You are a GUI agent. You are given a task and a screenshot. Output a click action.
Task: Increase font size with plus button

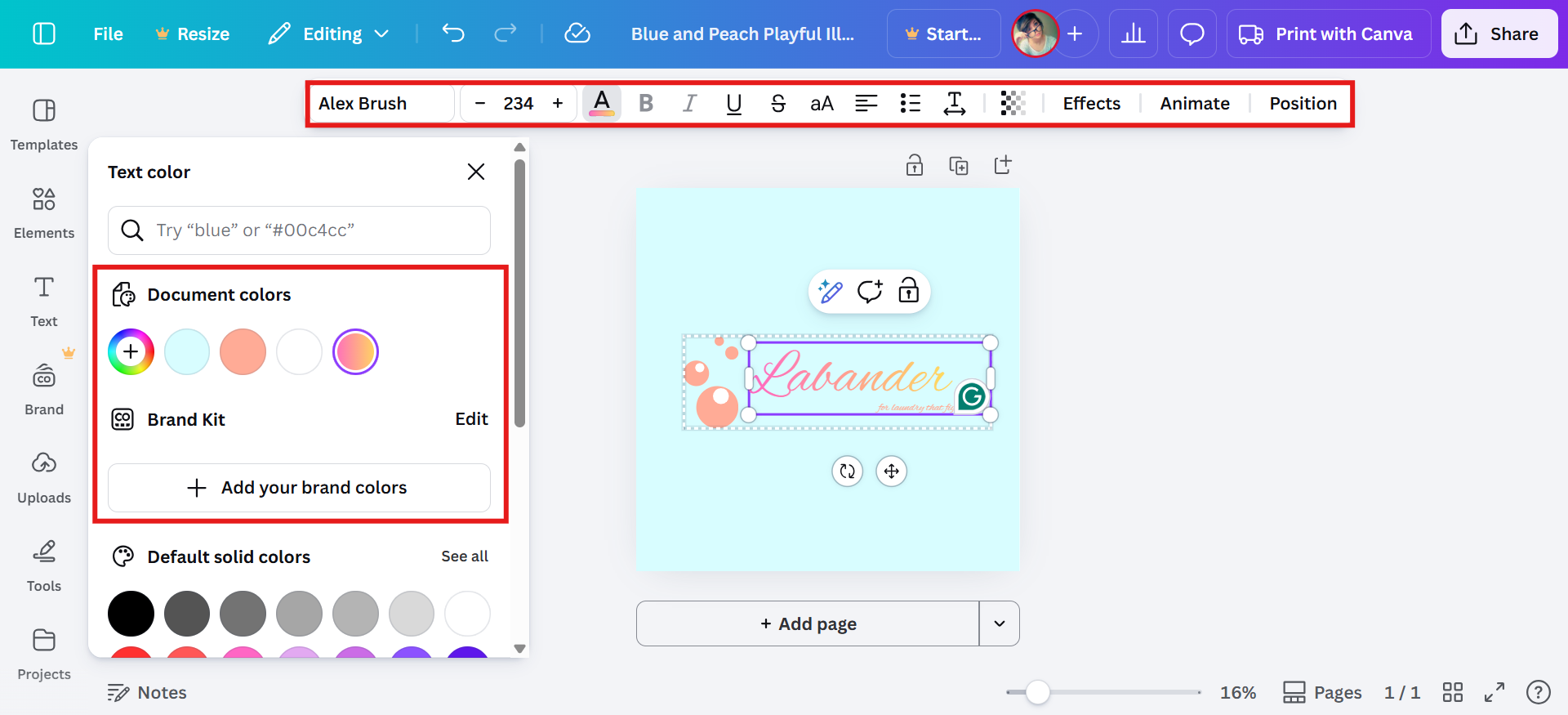(558, 104)
